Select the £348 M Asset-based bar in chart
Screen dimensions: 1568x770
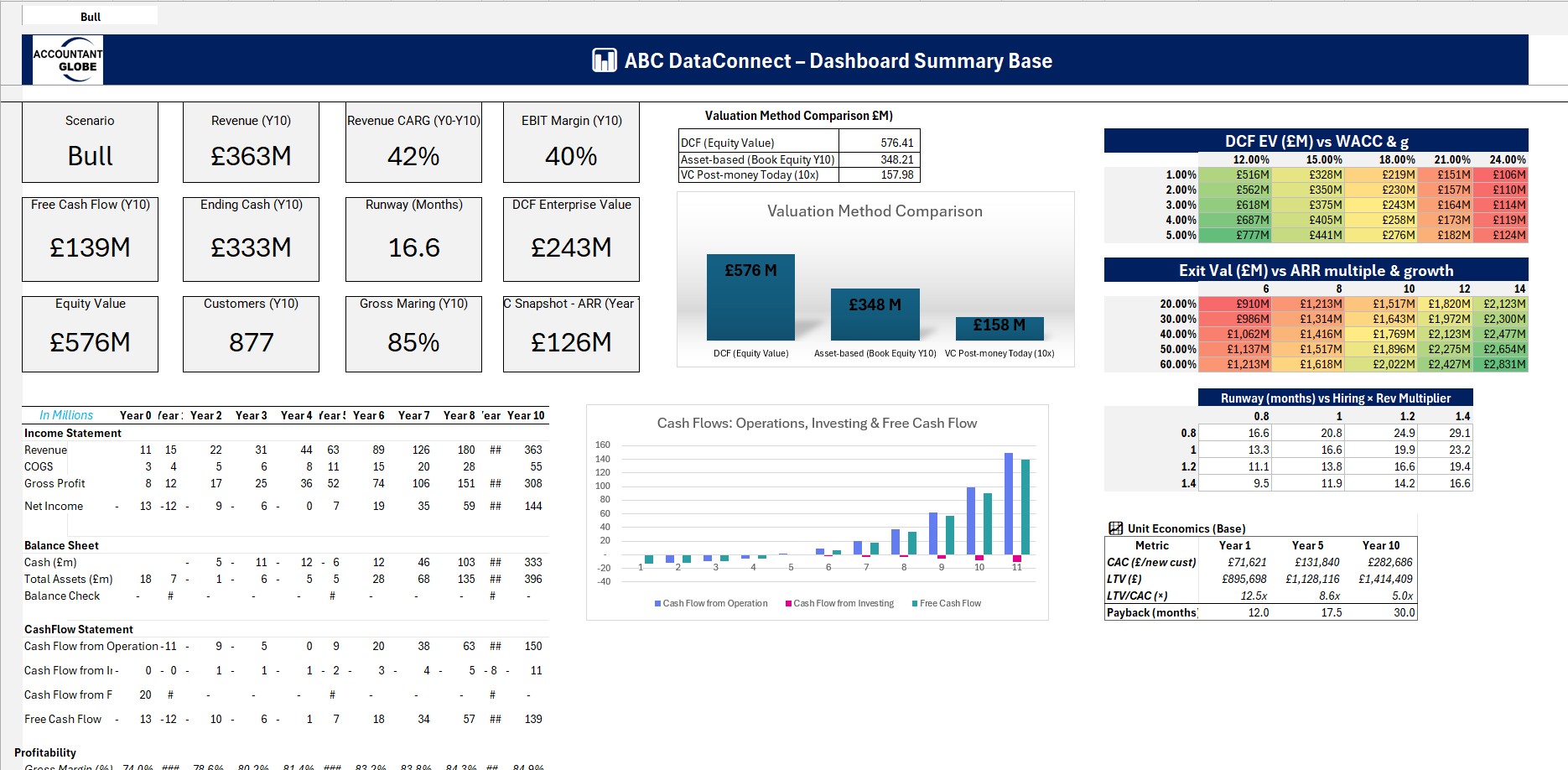[875, 315]
